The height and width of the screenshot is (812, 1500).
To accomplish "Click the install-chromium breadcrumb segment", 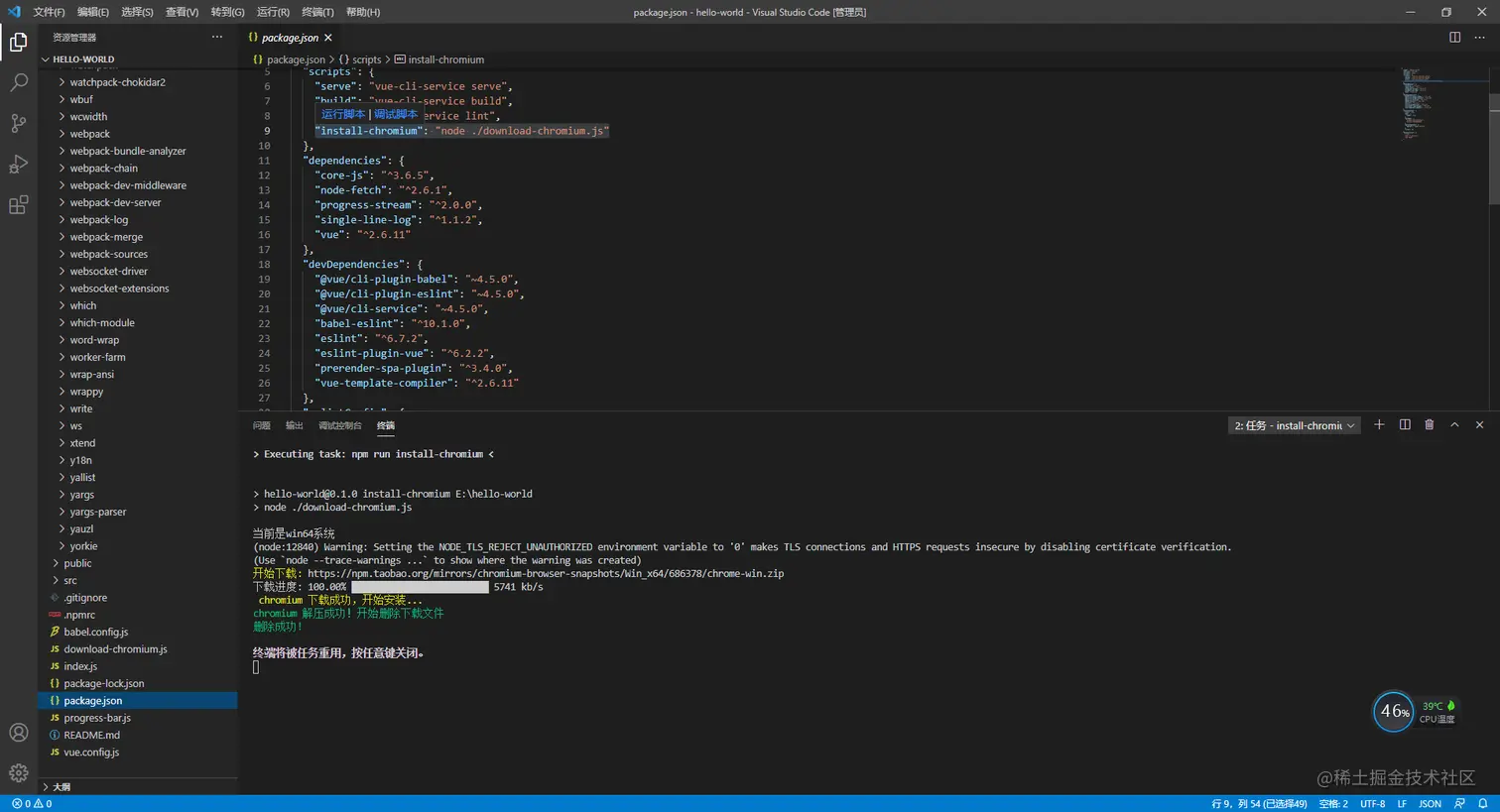I will tap(439, 59).
